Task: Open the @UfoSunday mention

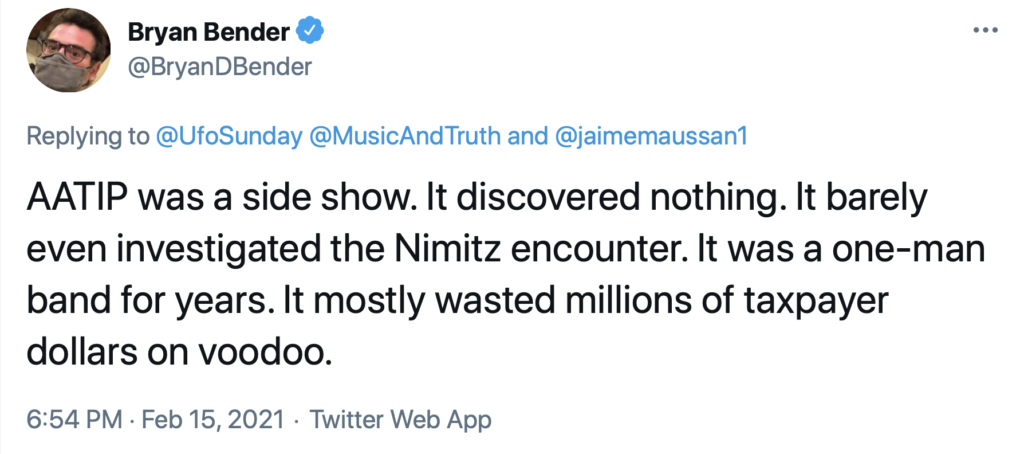Action: pos(229,137)
